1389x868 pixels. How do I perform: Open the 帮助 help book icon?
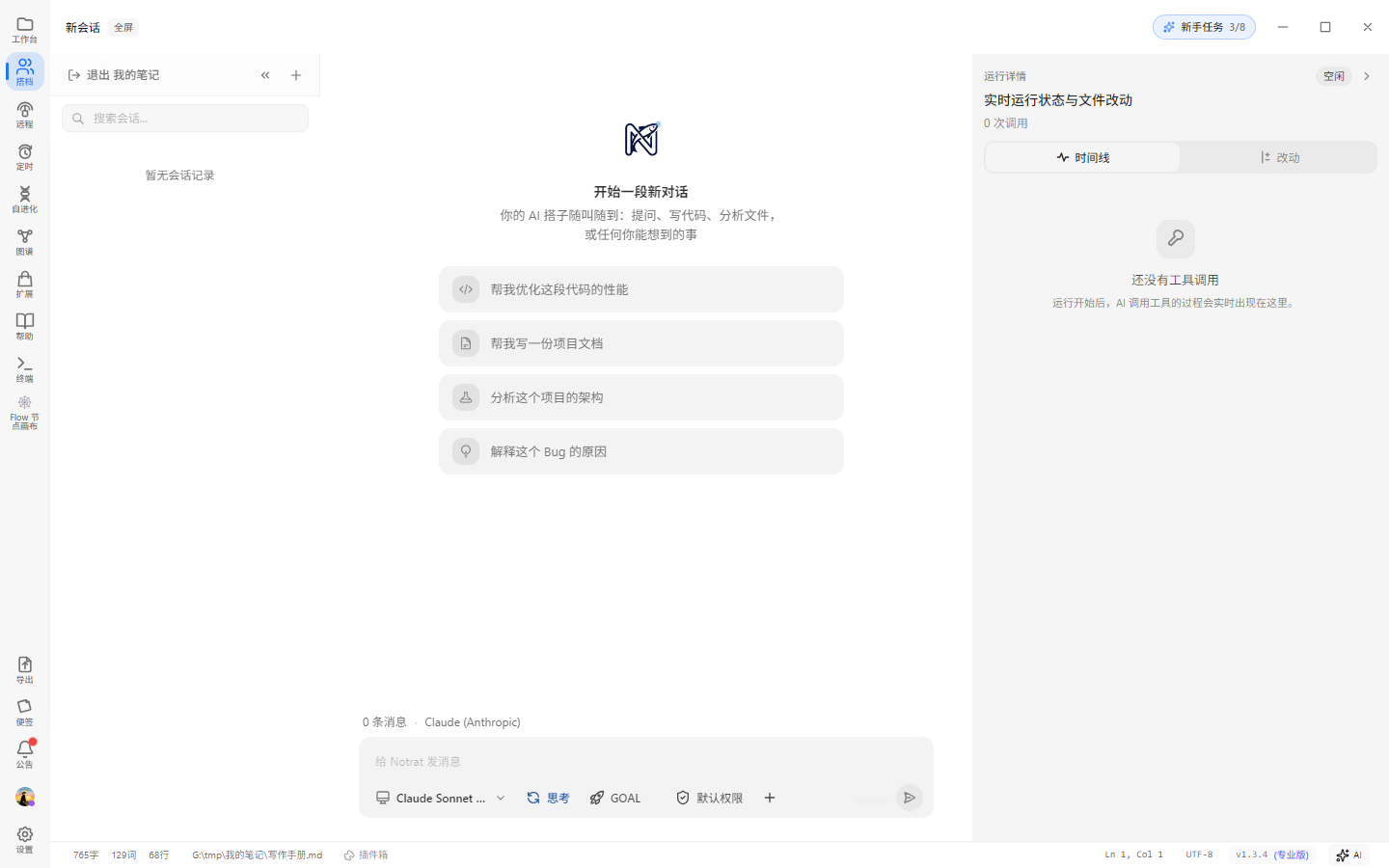pyautogui.click(x=25, y=327)
